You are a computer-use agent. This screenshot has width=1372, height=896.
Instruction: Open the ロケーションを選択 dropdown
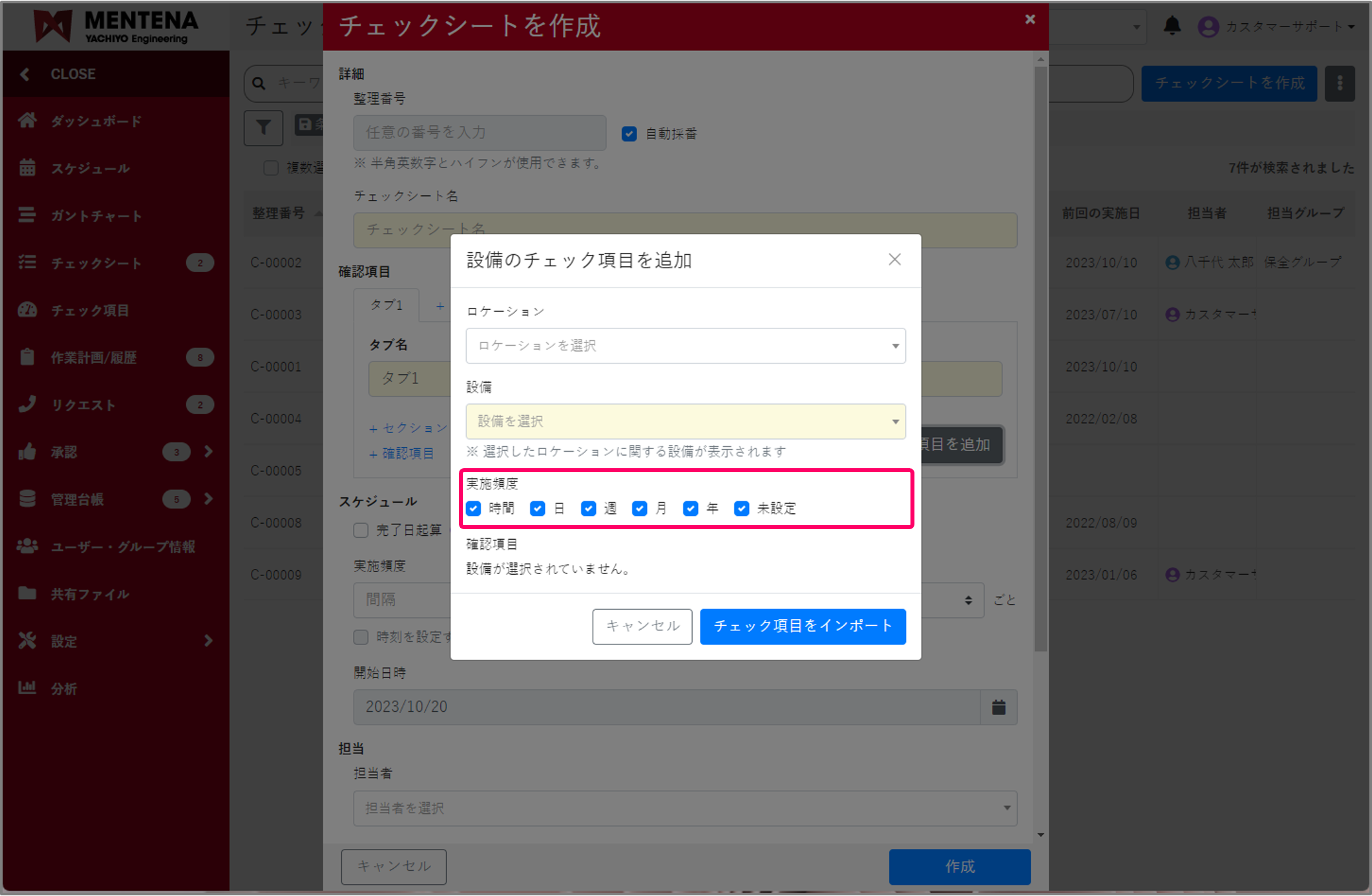(x=685, y=345)
